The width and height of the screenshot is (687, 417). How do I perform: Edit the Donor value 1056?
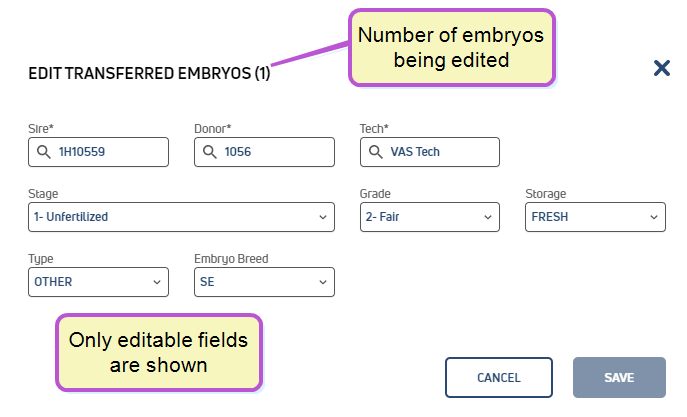(x=264, y=152)
